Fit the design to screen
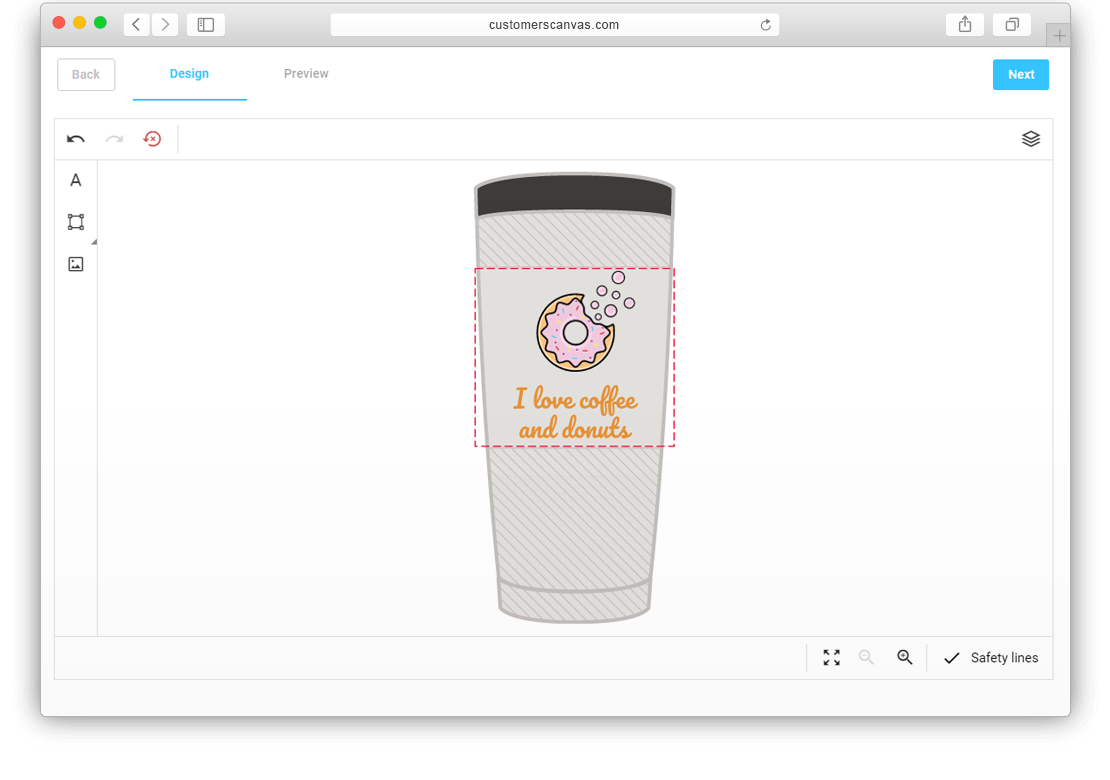The height and width of the screenshot is (780, 1110). point(831,657)
